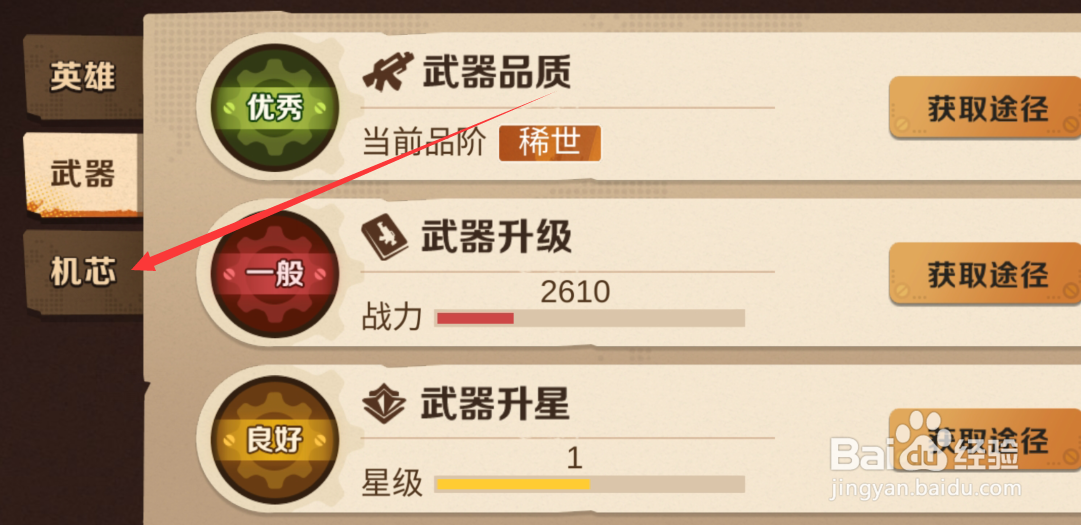Click 获取途径 for 武器升星
The image size is (1081, 525).
[985, 440]
